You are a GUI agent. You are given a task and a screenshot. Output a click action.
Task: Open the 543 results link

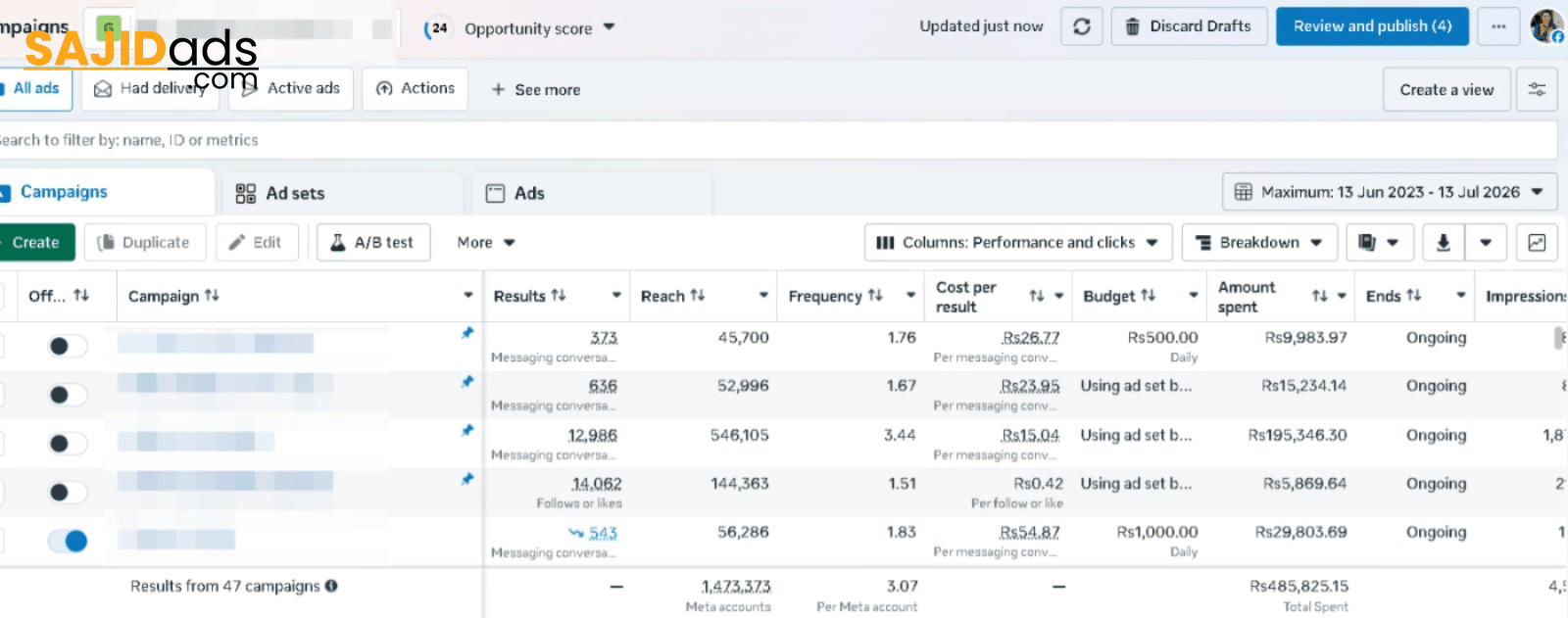[x=603, y=533]
